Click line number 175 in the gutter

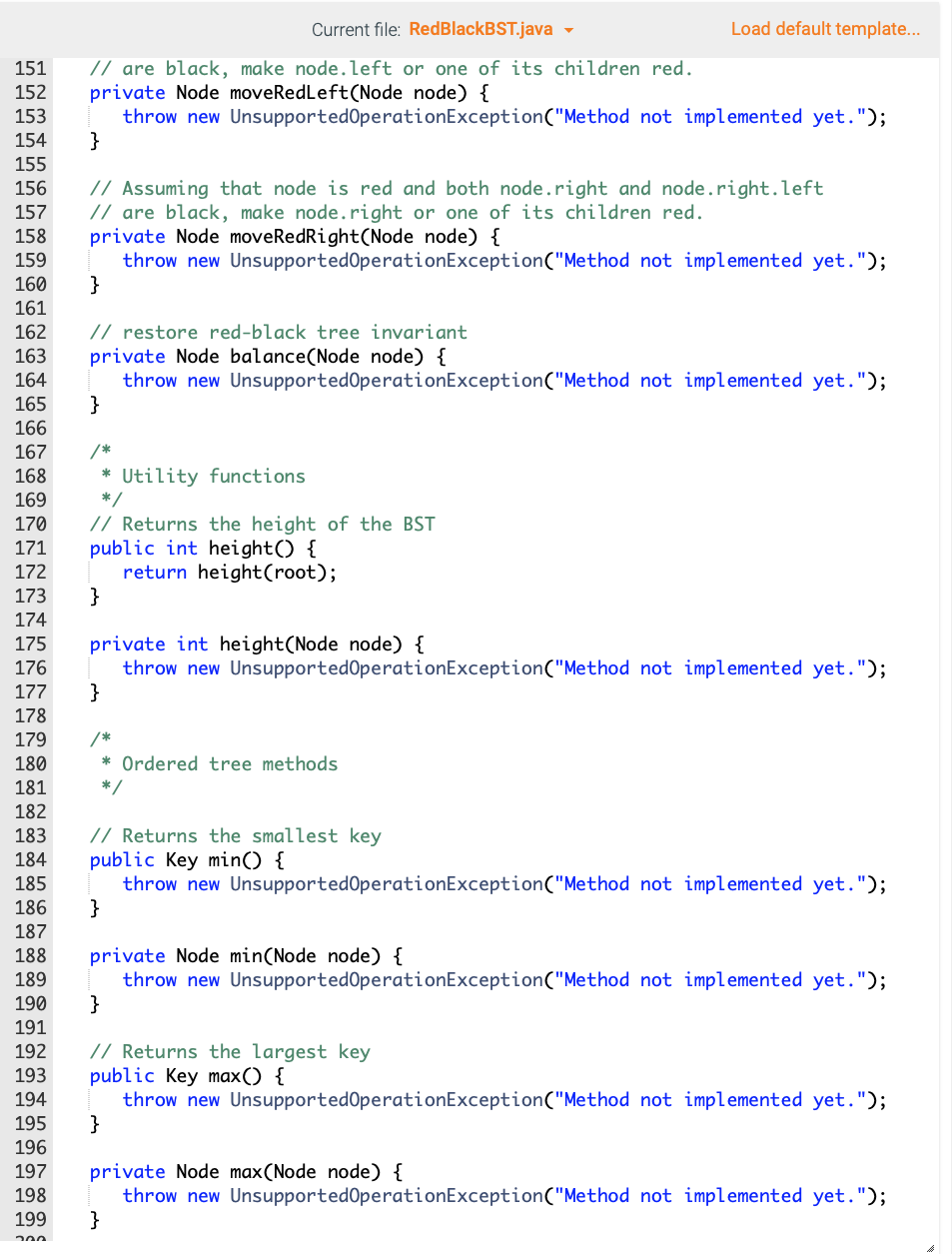(x=31, y=644)
